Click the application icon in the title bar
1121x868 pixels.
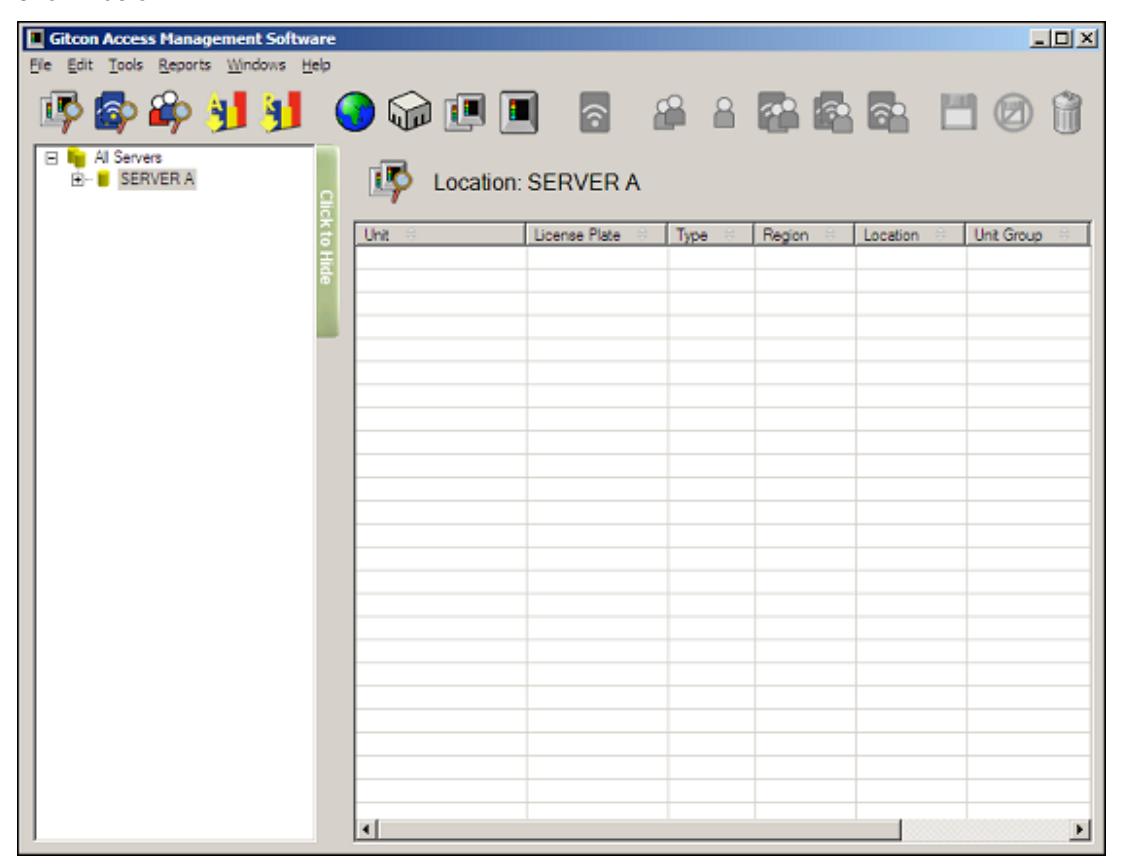(35, 38)
